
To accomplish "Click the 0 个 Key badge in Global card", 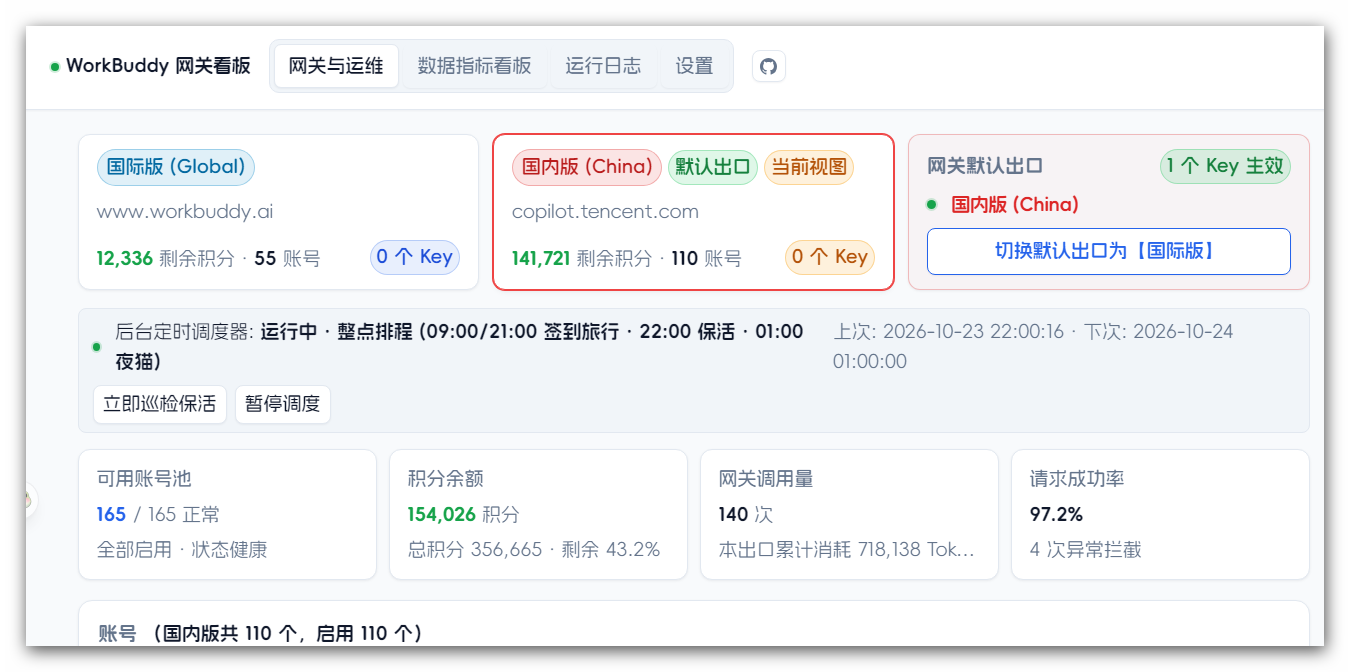I will (x=415, y=257).
